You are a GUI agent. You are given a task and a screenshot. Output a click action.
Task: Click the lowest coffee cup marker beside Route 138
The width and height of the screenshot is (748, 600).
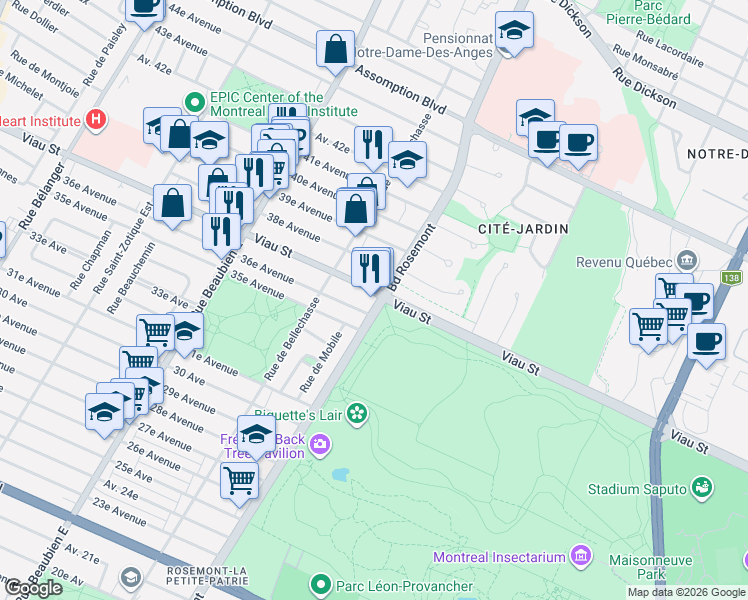(706, 342)
